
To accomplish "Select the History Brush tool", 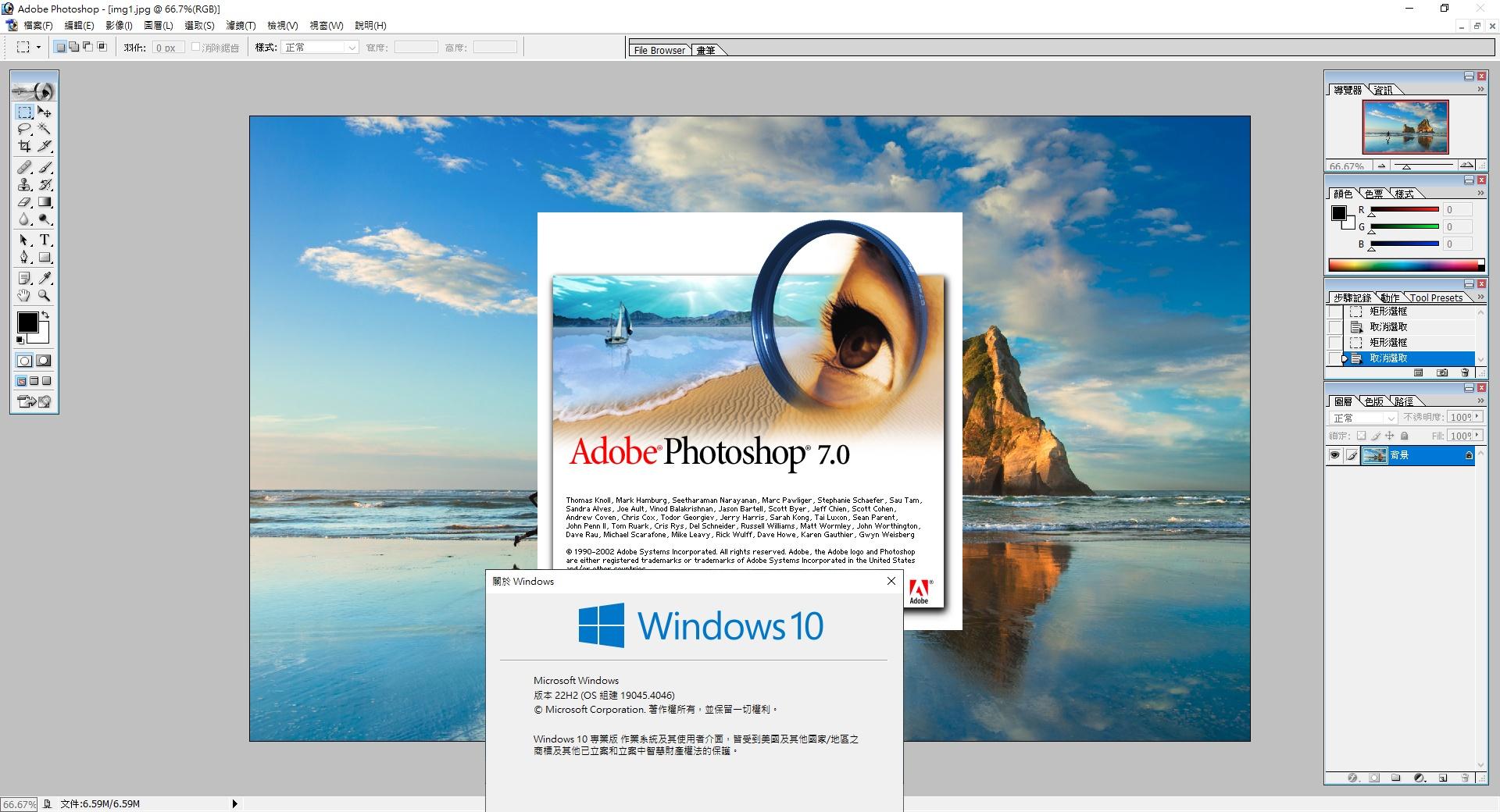I will (x=45, y=184).
